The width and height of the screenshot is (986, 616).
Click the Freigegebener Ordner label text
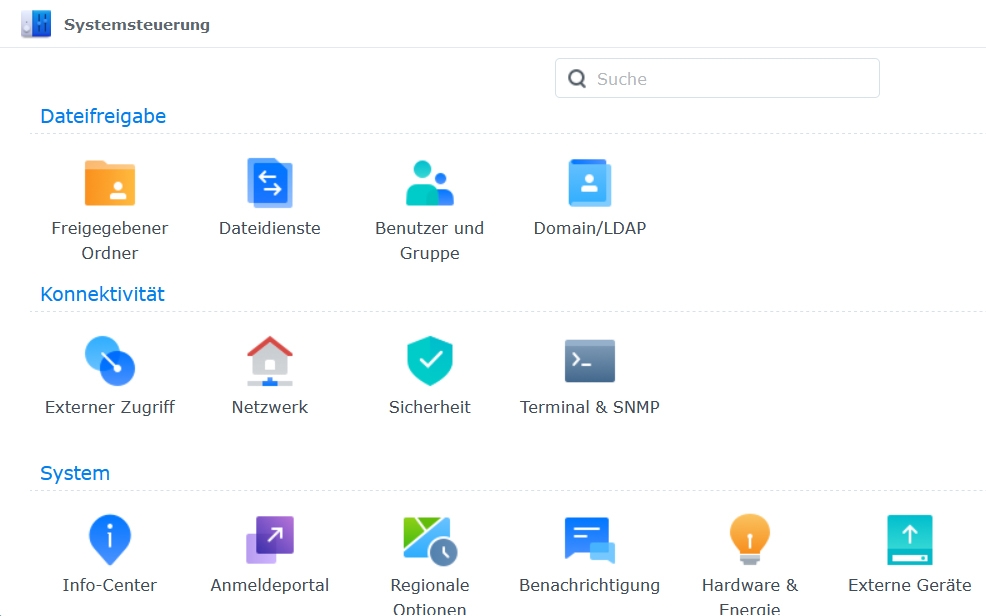tap(110, 241)
